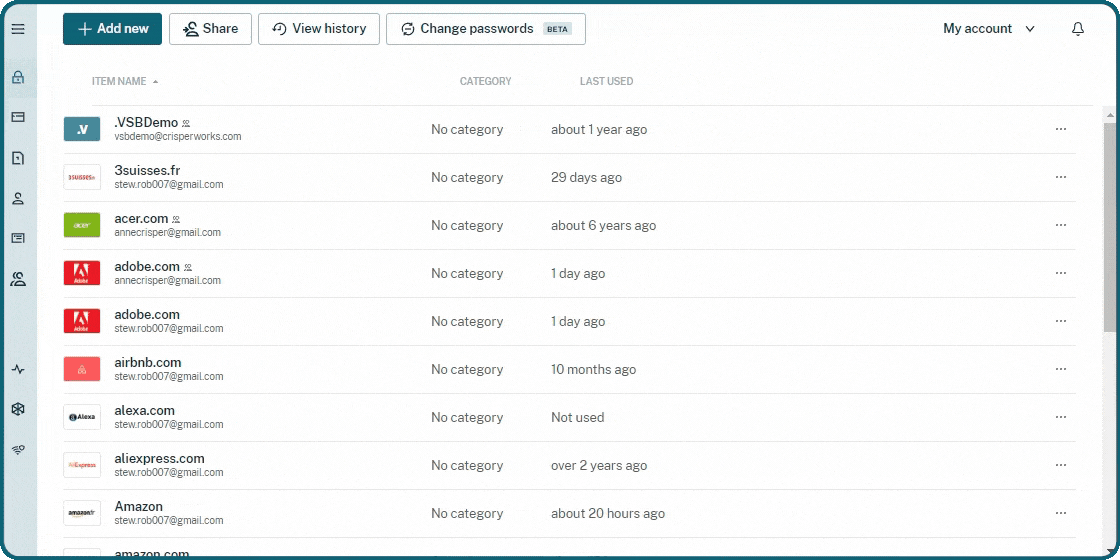The image size is (1120, 560).
Task: Open IDs icon in sidebar
Action: click(x=17, y=238)
